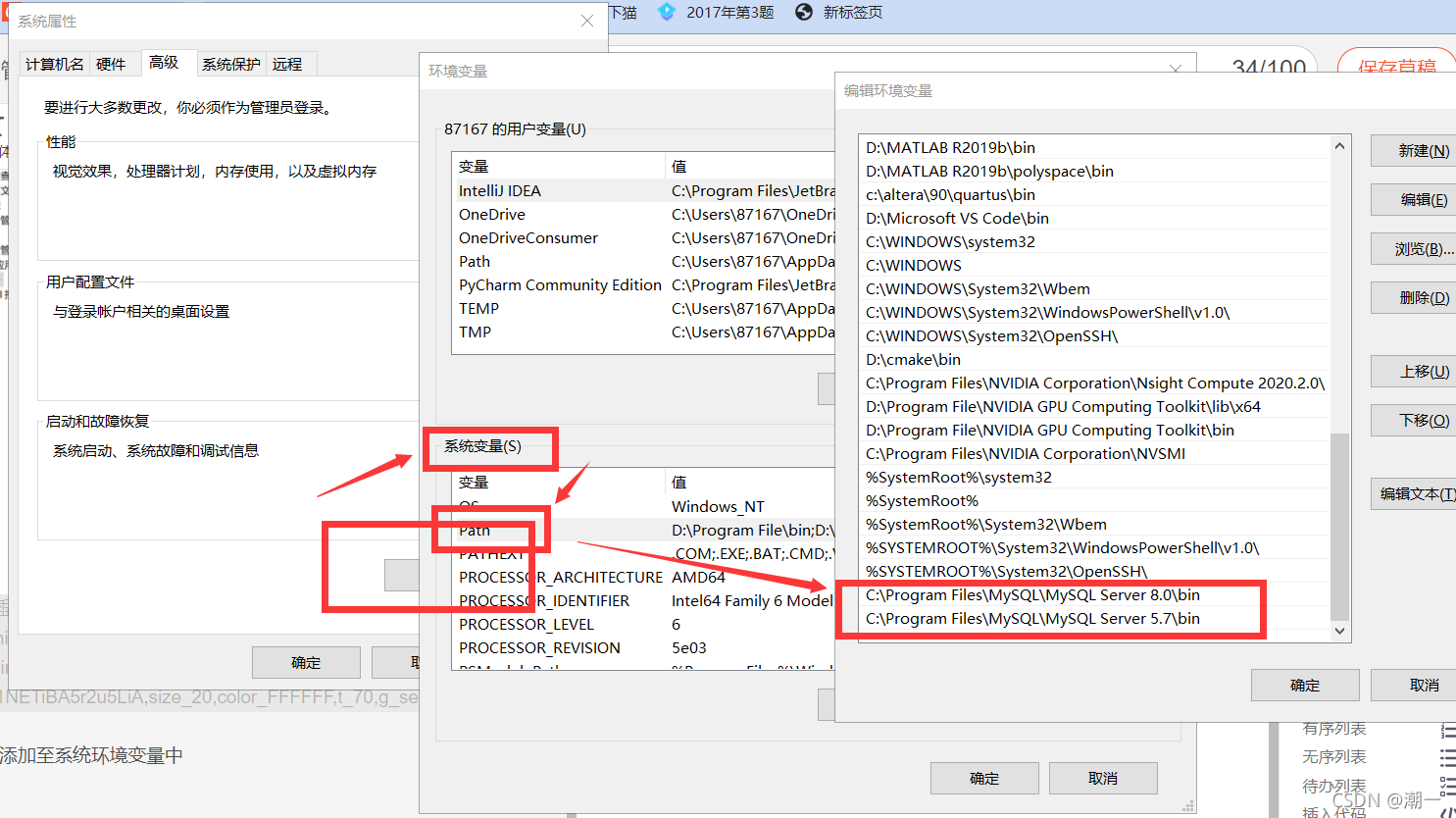
Task: Close the 系统属性 window
Action: pos(587,21)
